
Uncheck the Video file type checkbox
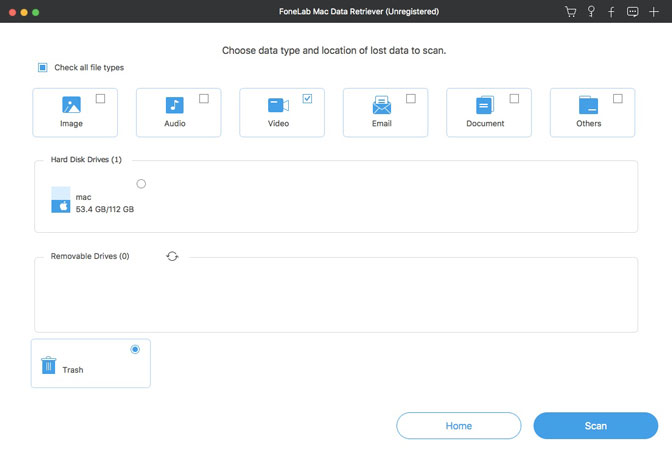click(307, 98)
